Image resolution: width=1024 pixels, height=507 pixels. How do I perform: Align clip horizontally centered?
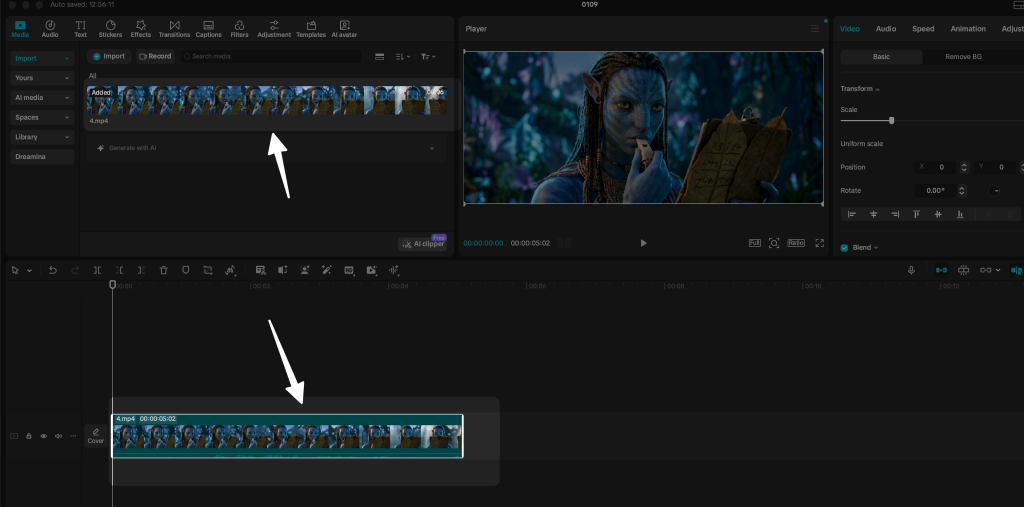click(873, 214)
